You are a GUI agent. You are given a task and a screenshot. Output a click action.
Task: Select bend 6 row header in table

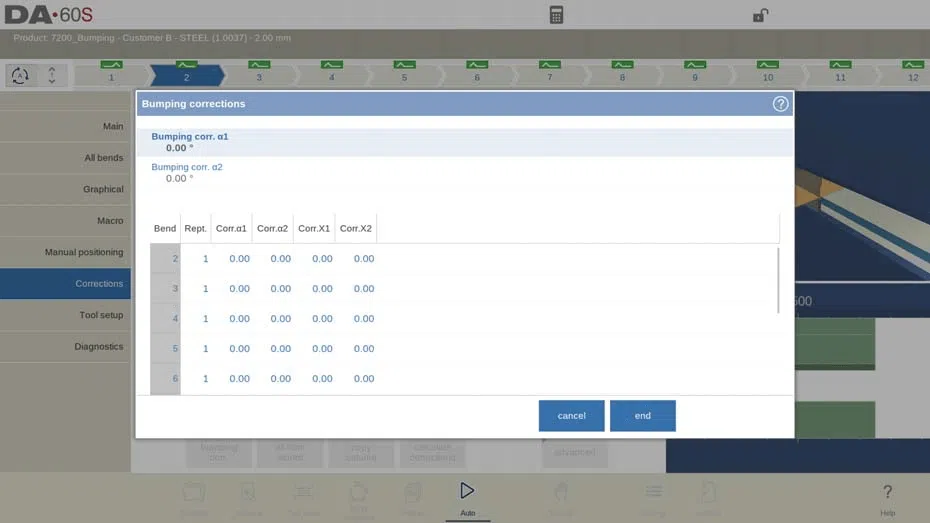point(165,378)
